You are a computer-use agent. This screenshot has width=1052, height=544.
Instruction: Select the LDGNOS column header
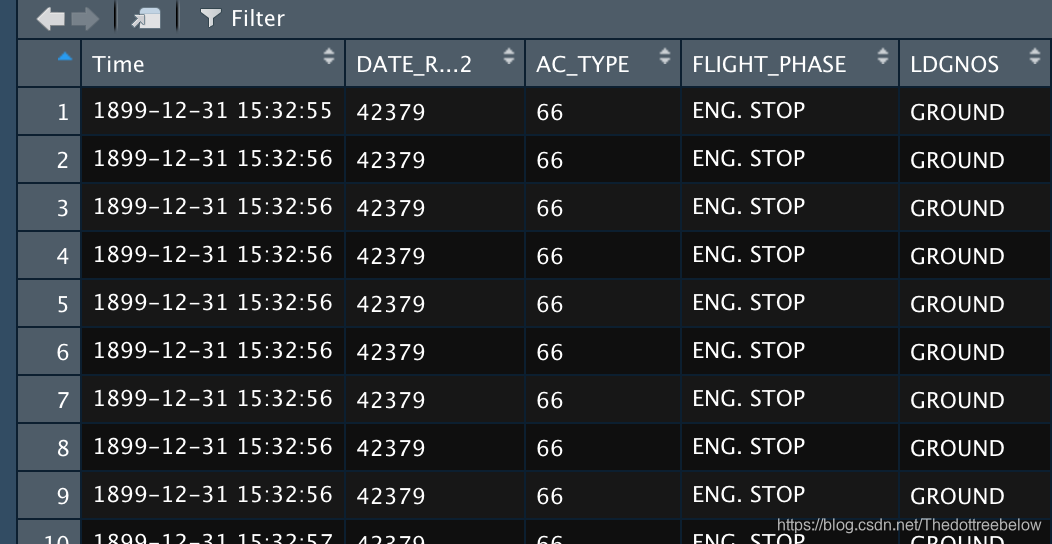tap(976, 64)
